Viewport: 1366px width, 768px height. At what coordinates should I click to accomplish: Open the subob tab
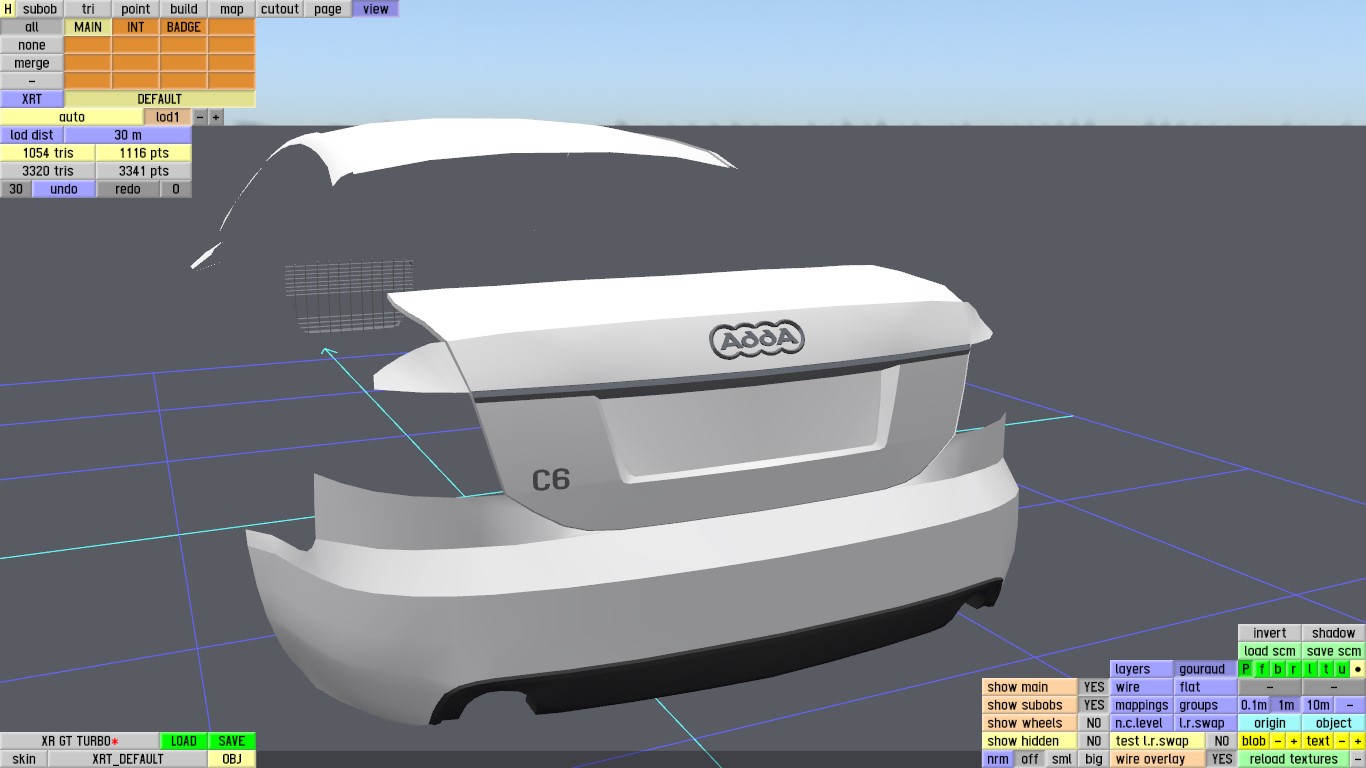click(x=40, y=9)
